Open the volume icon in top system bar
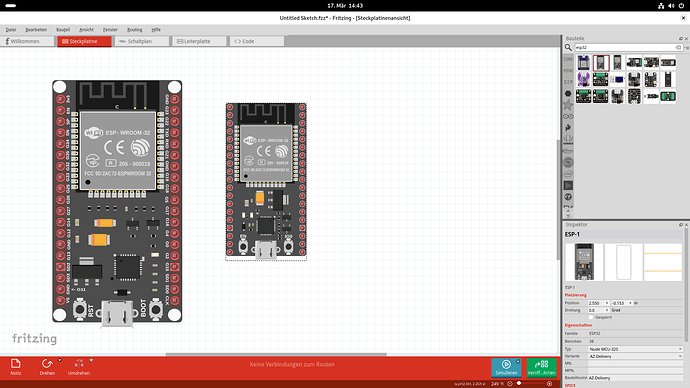The image size is (690, 388). click(x=671, y=6)
